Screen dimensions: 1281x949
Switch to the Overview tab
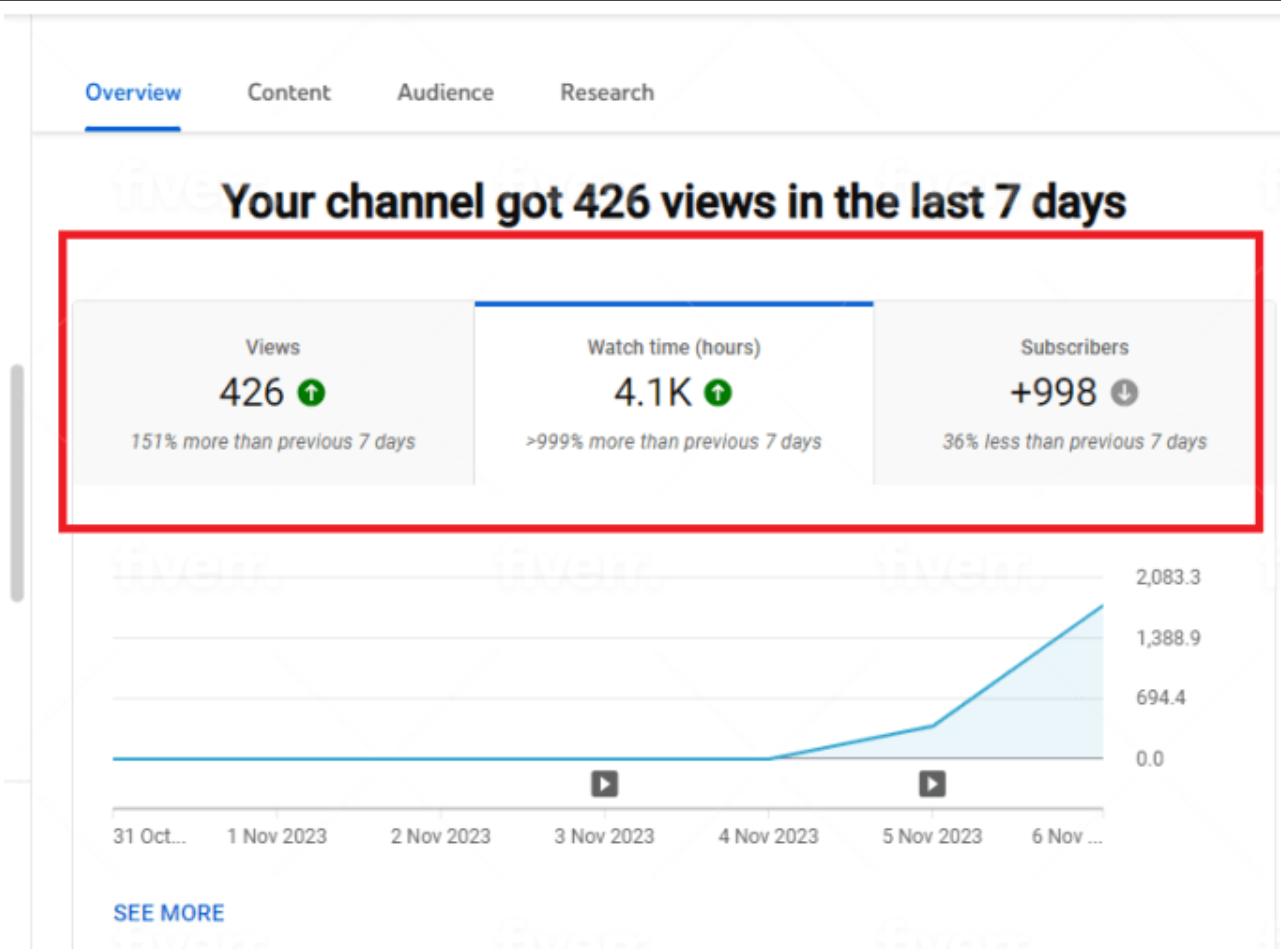pyautogui.click(x=133, y=93)
